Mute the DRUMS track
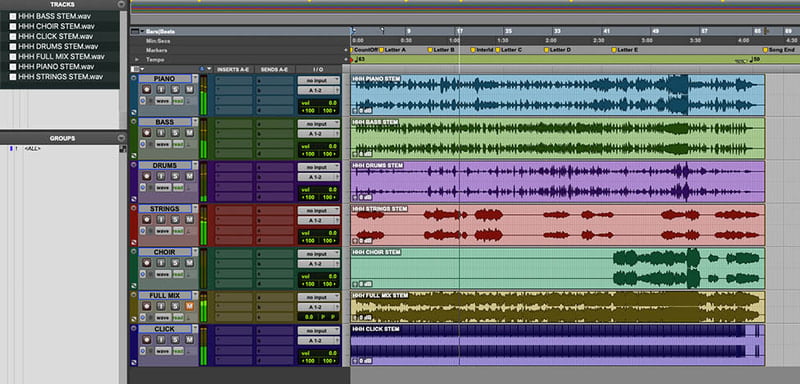The height and width of the screenshot is (384, 800). [190, 176]
